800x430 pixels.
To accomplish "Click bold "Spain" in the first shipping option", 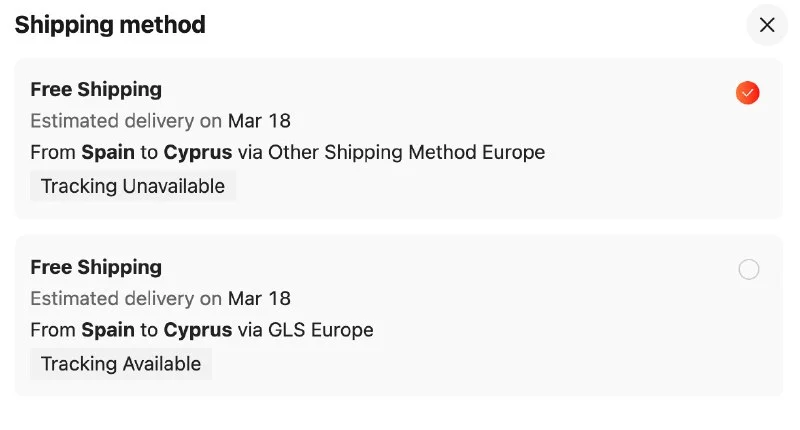I will click(x=108, y=153).
